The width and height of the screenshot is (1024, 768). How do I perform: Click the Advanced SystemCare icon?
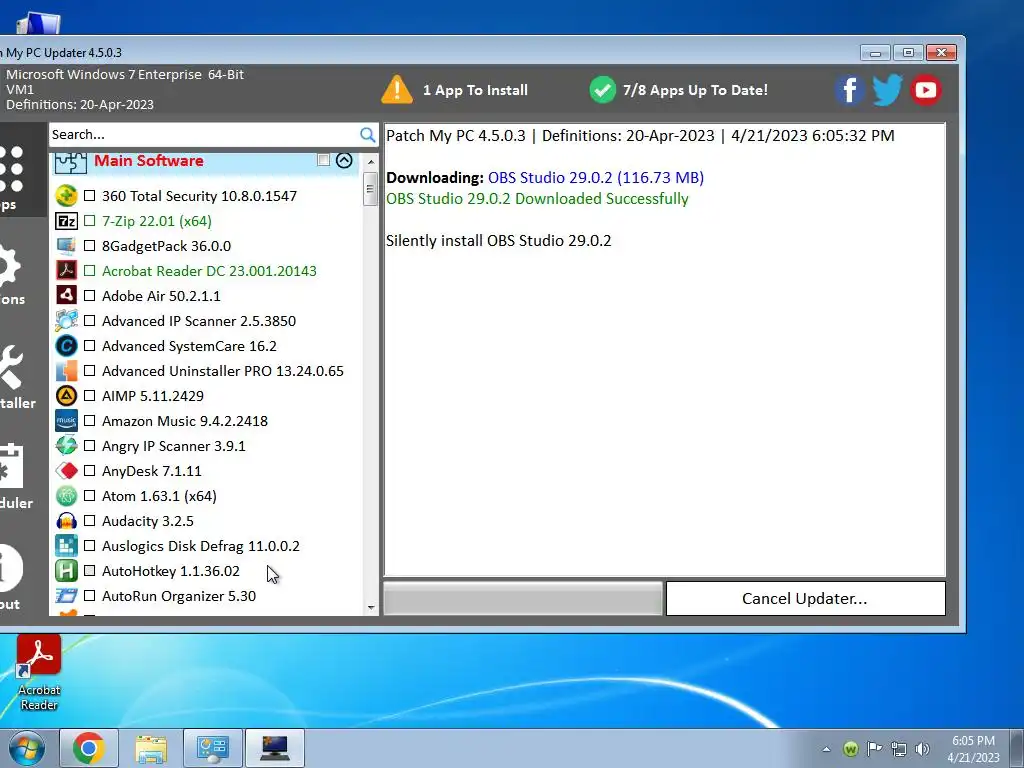[66, 345]
